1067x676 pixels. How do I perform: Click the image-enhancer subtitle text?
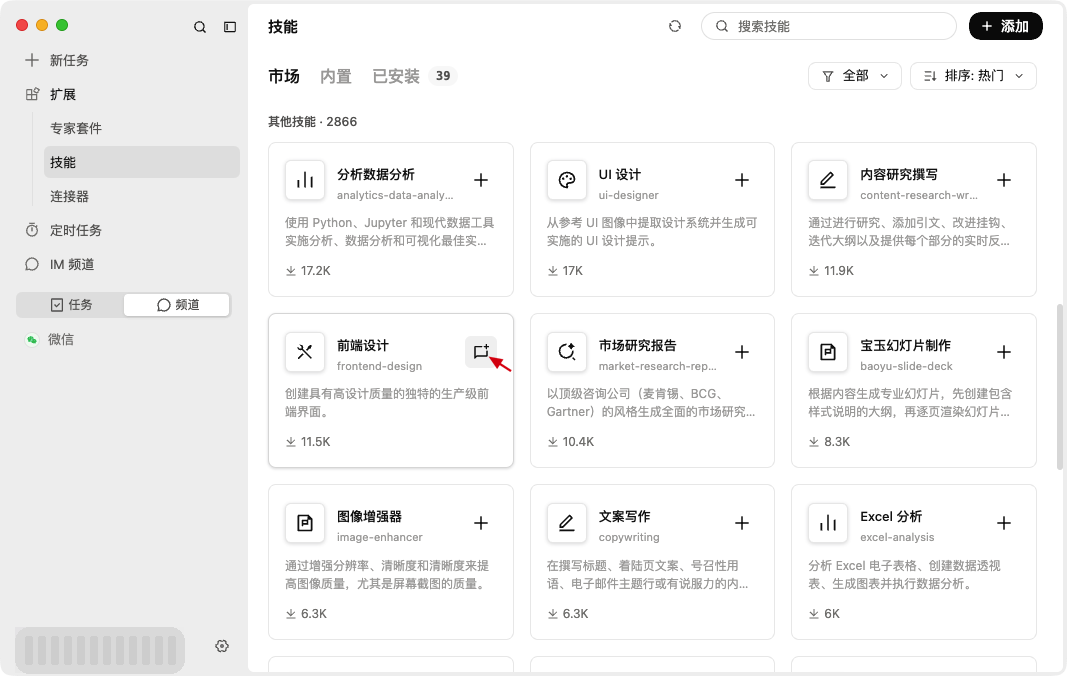(380, 537)
